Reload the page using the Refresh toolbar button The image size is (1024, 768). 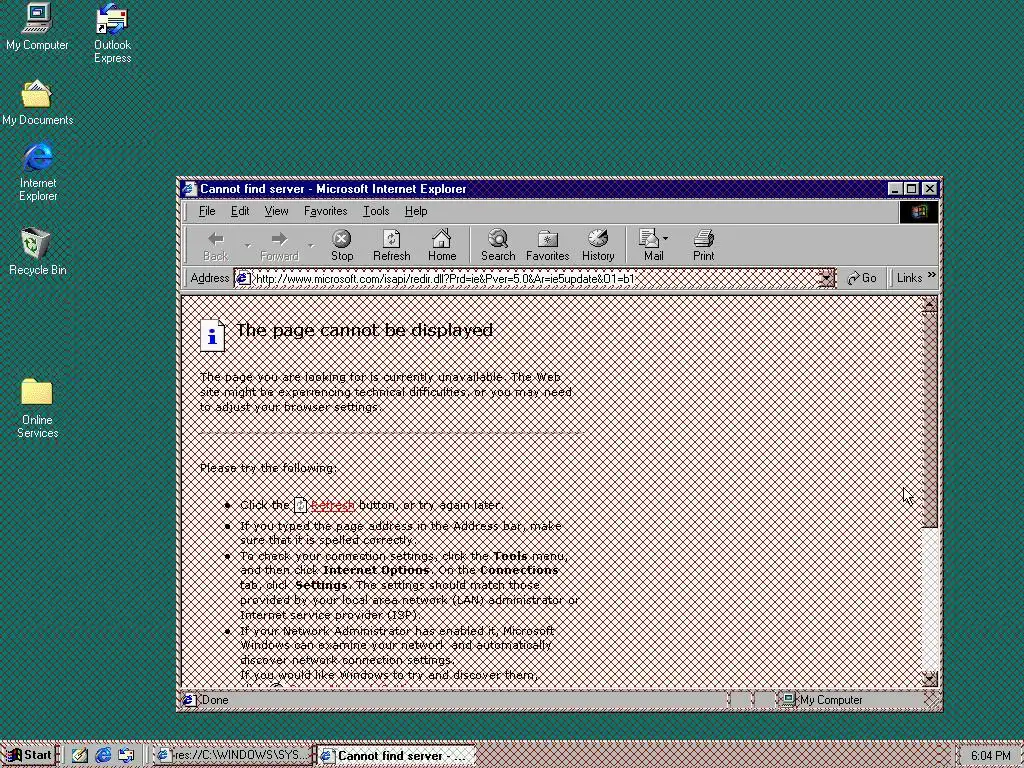(392, 246)
